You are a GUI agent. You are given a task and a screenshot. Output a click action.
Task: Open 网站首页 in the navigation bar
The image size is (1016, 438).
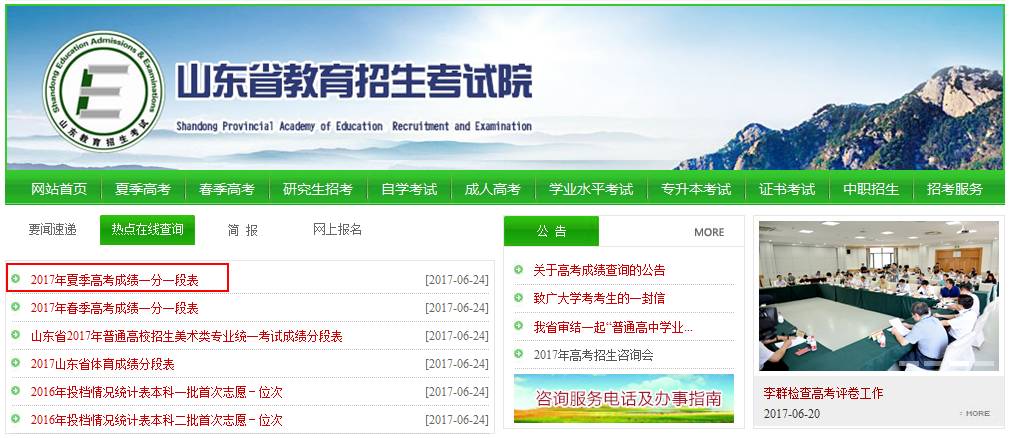click(59, 189)
